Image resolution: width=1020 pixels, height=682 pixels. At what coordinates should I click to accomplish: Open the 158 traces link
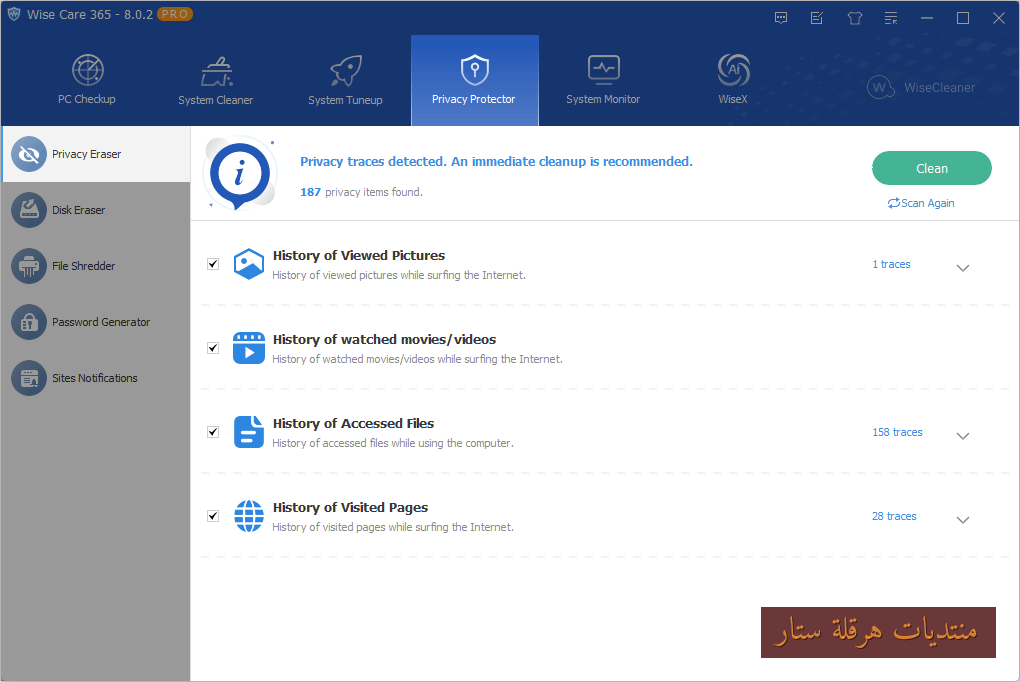tap(897, 432)
